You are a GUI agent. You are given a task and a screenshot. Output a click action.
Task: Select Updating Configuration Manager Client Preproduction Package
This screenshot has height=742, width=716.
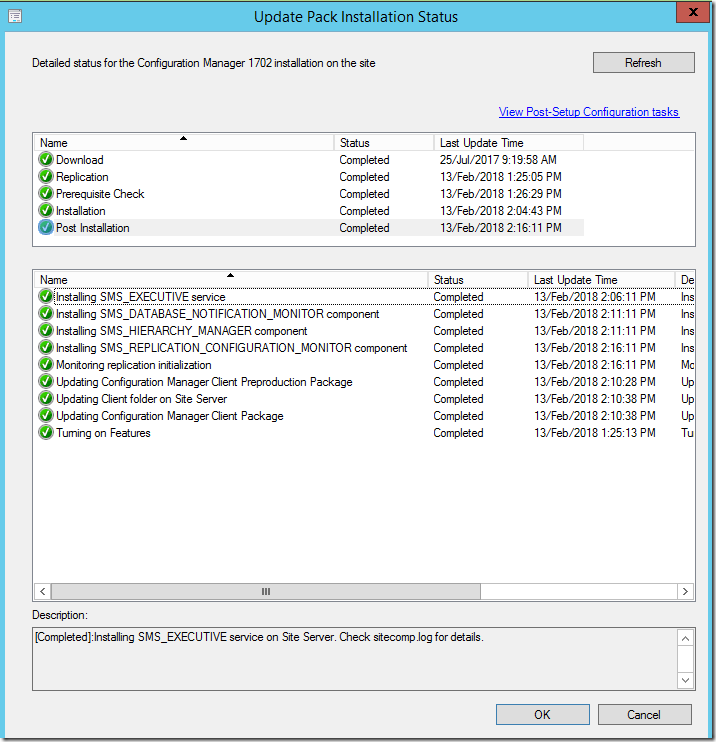coord(204,382)
